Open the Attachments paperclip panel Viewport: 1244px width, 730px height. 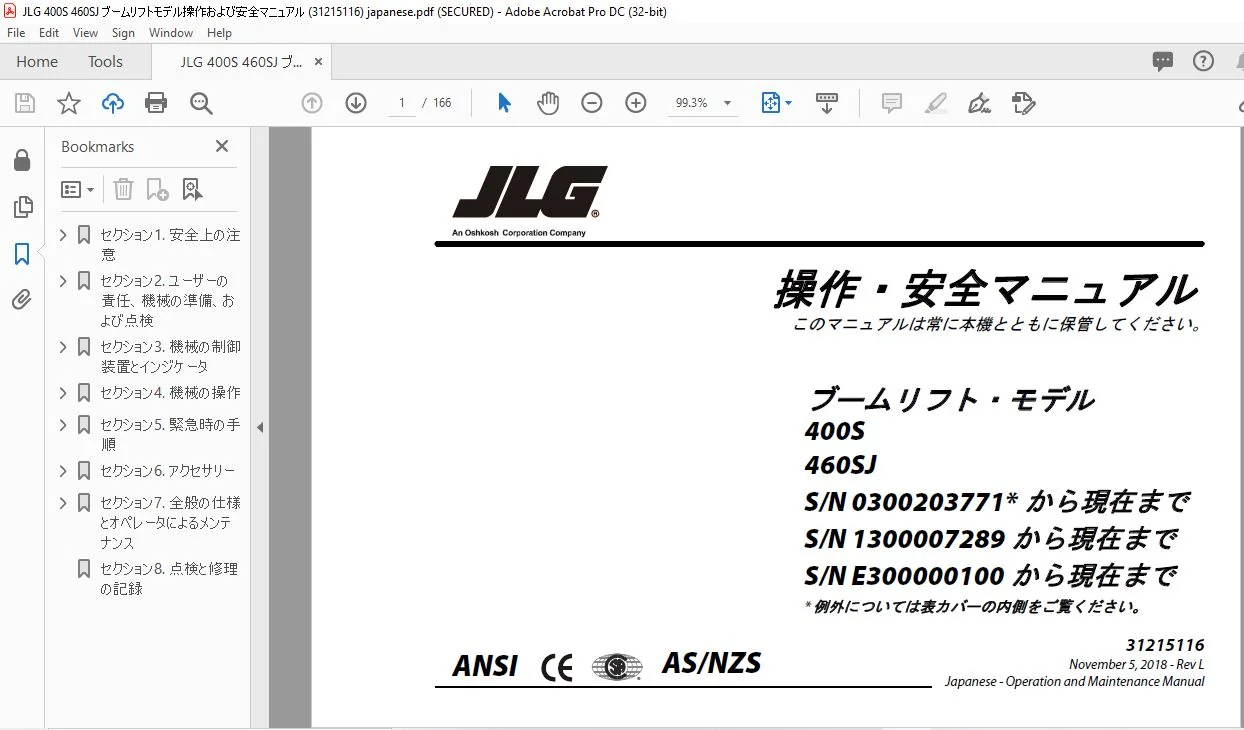(21, 300)
